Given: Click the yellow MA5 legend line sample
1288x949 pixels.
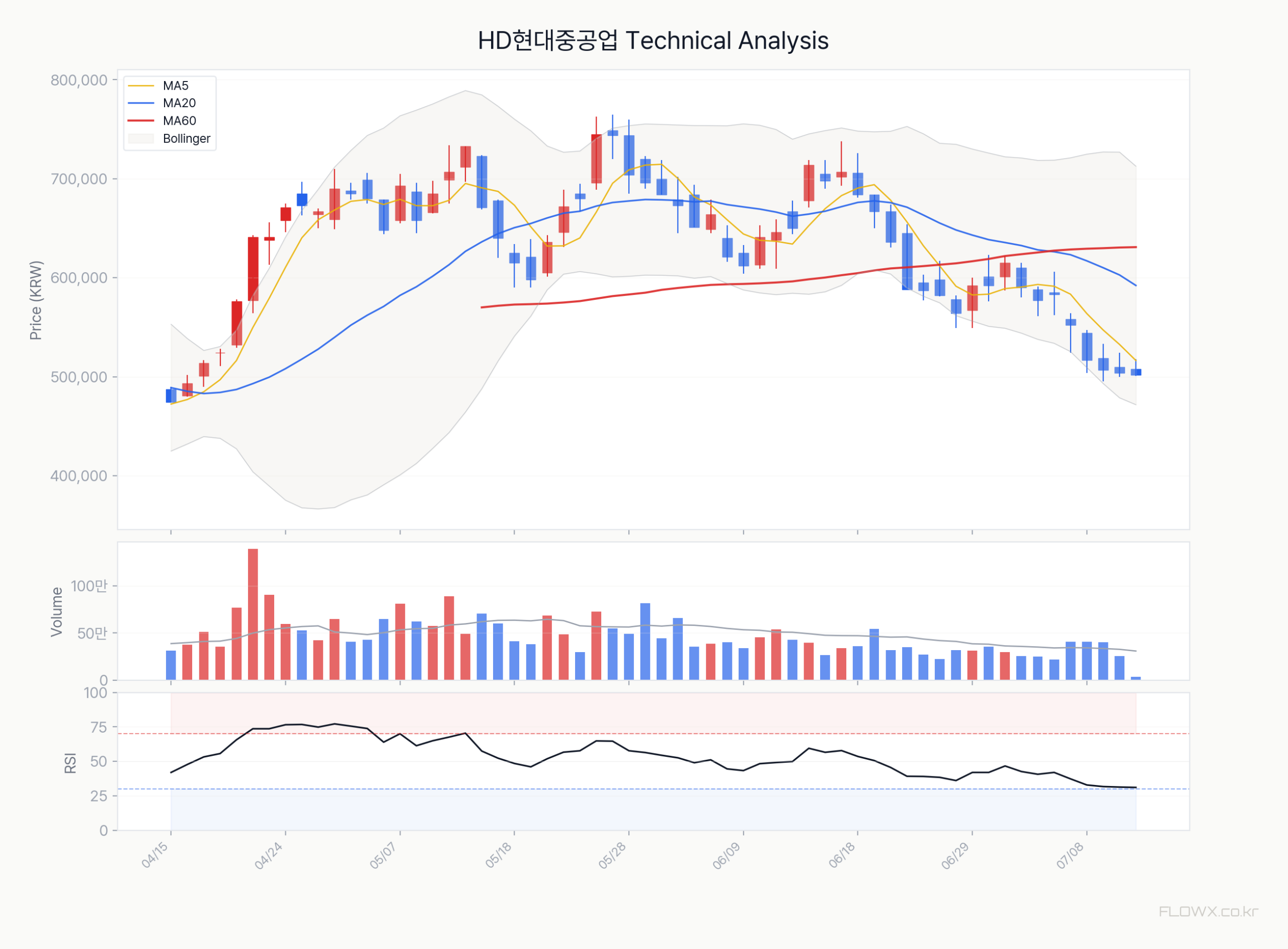Looking at the screenshot, I should [141, 86].
